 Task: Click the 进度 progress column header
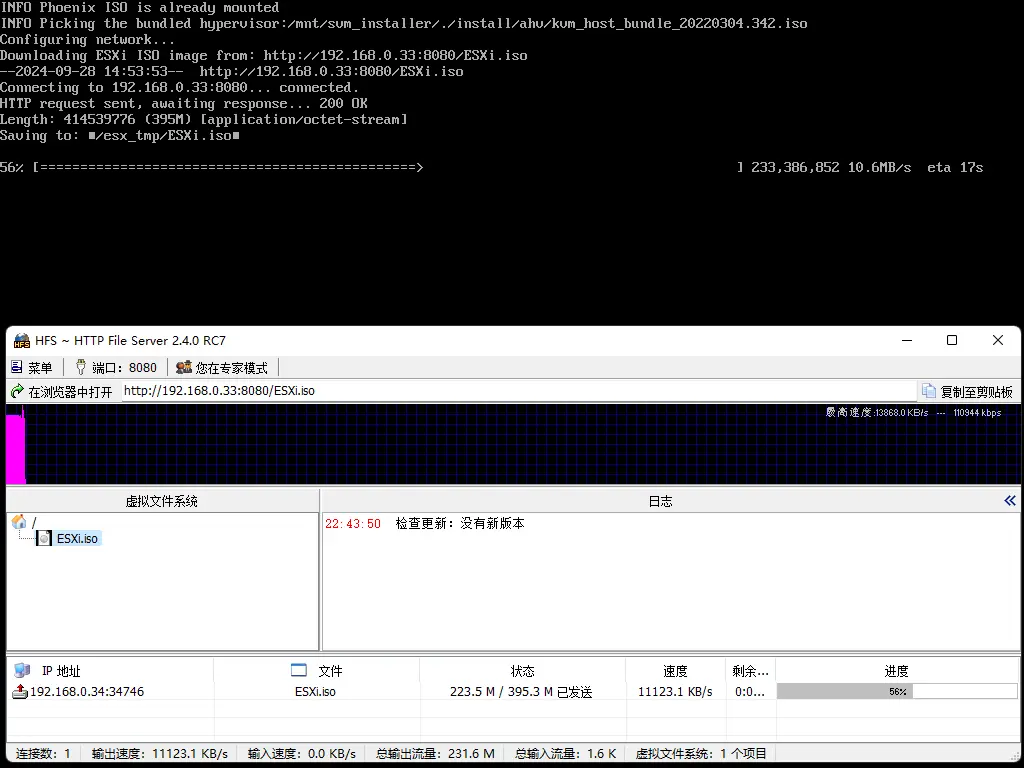point(896,671)
